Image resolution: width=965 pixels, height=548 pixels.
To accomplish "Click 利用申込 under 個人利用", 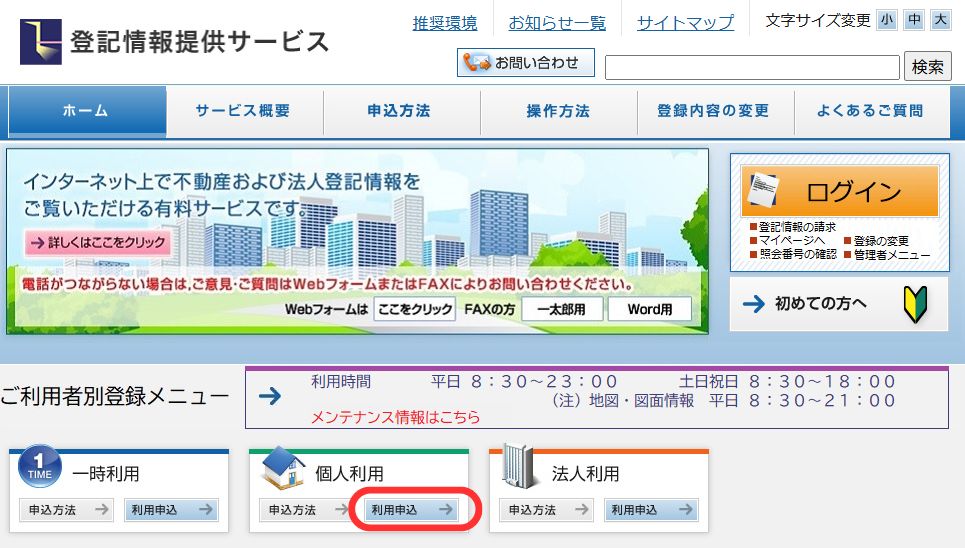I will 410,510.
